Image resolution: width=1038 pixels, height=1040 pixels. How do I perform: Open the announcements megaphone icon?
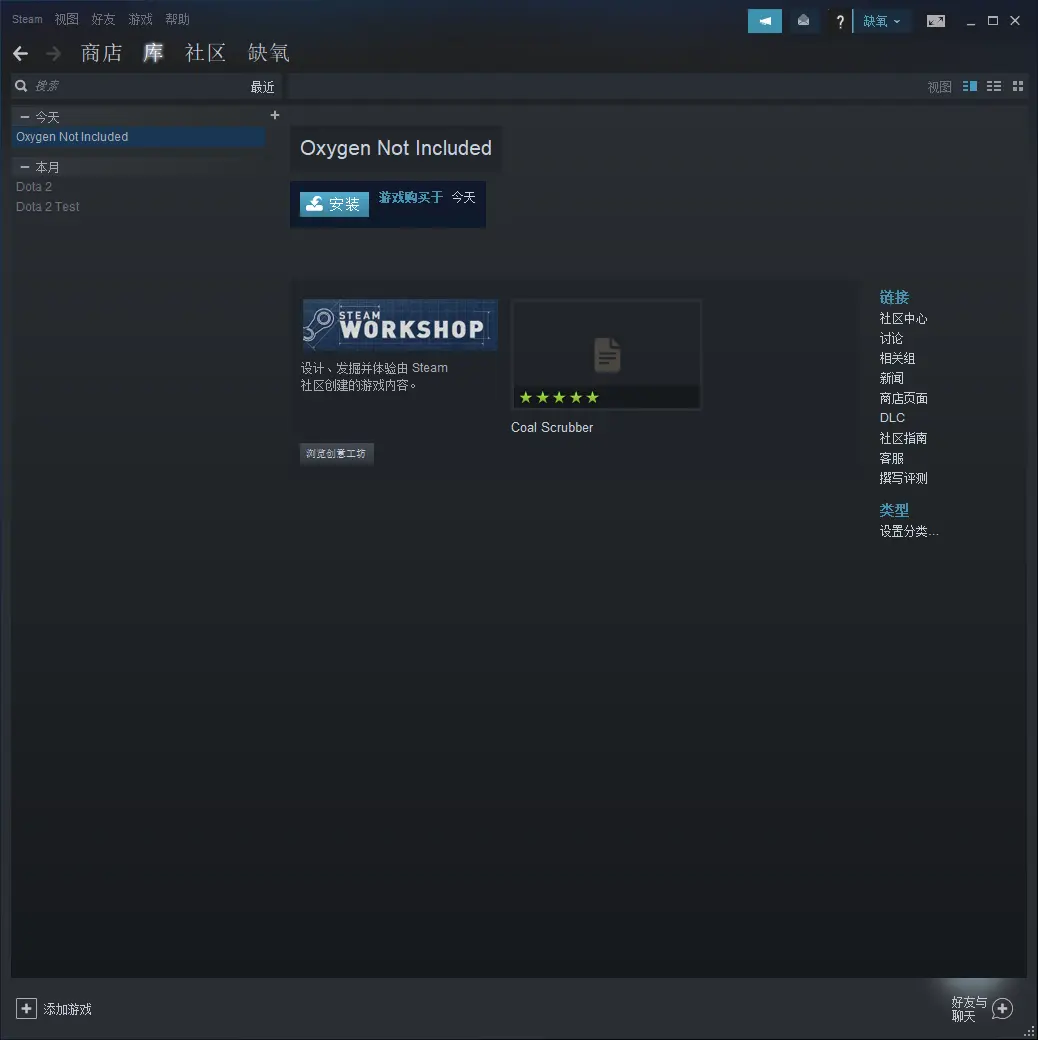pyautogui.click(x=764, y=21)
